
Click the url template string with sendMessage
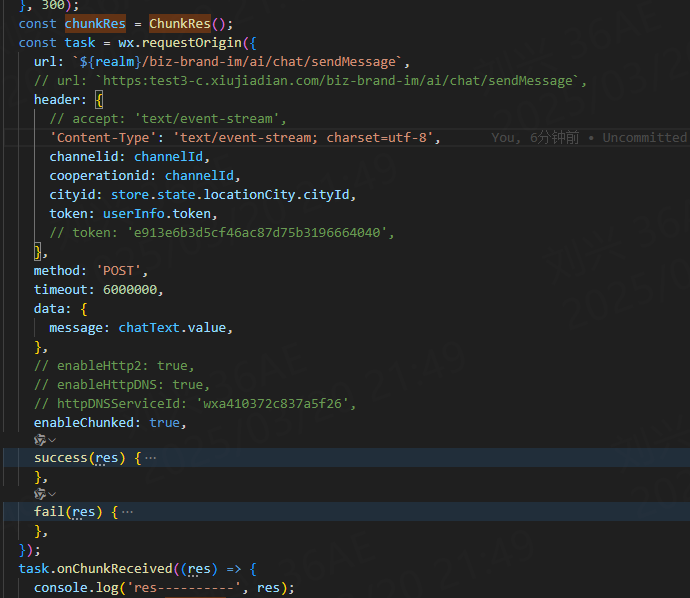pyautogui.click(x=237, y=62)
